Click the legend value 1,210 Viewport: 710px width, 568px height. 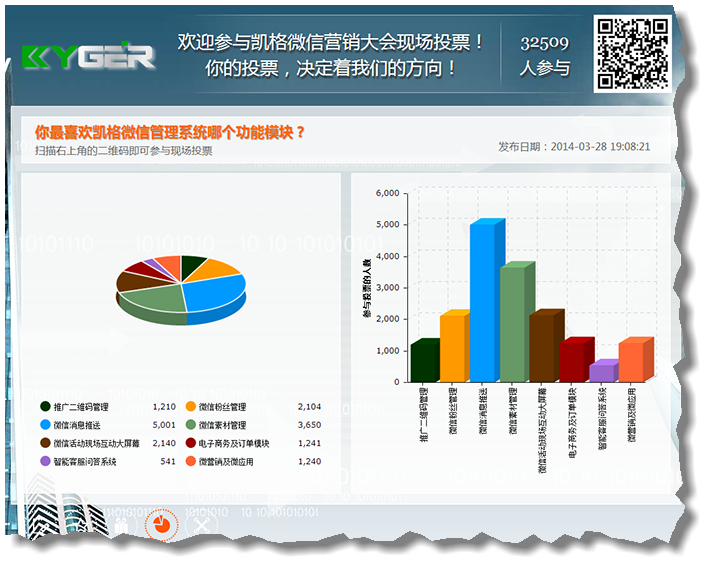[x=164, y=407]
